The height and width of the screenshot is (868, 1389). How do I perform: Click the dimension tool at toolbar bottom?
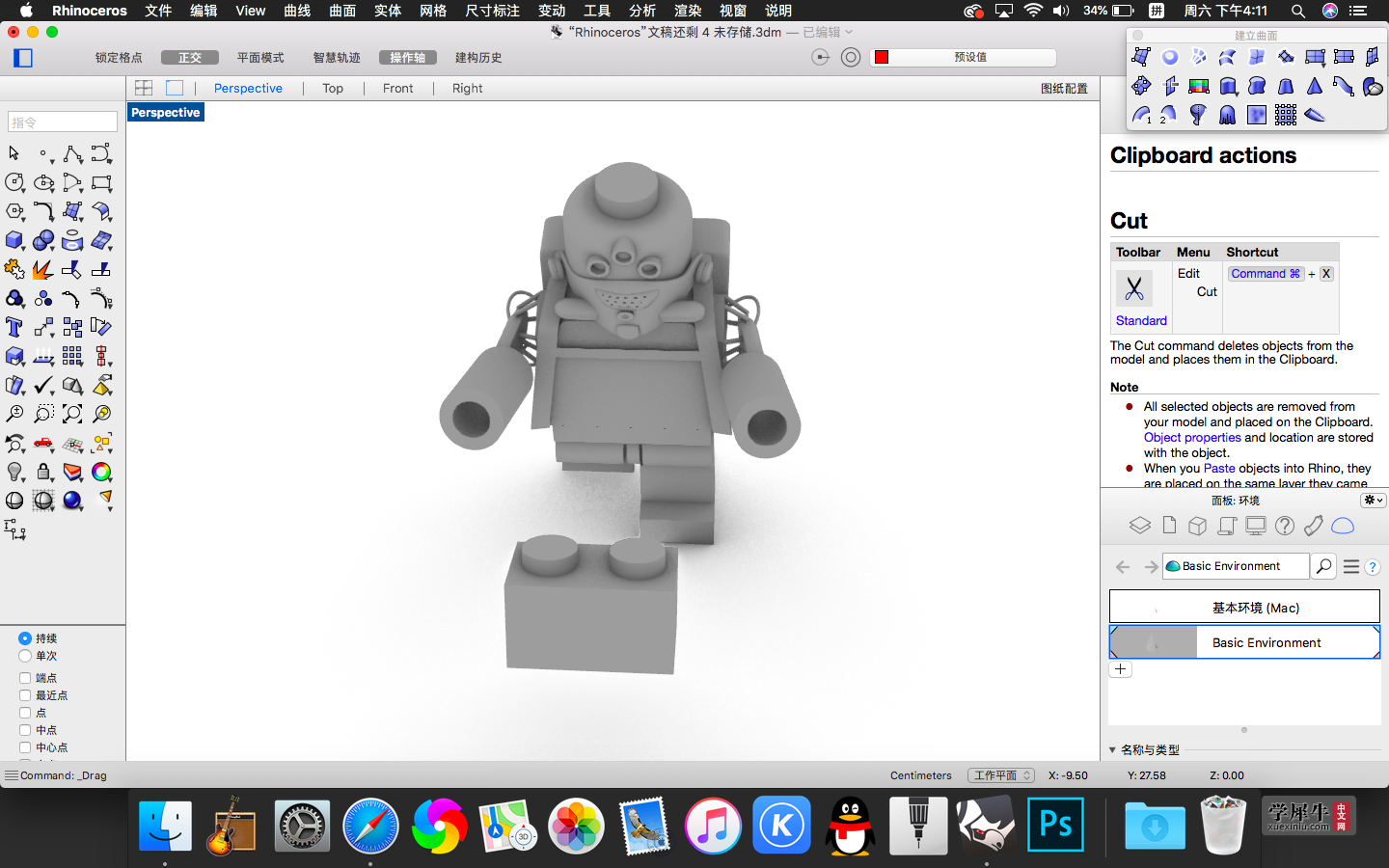(14, 529)
